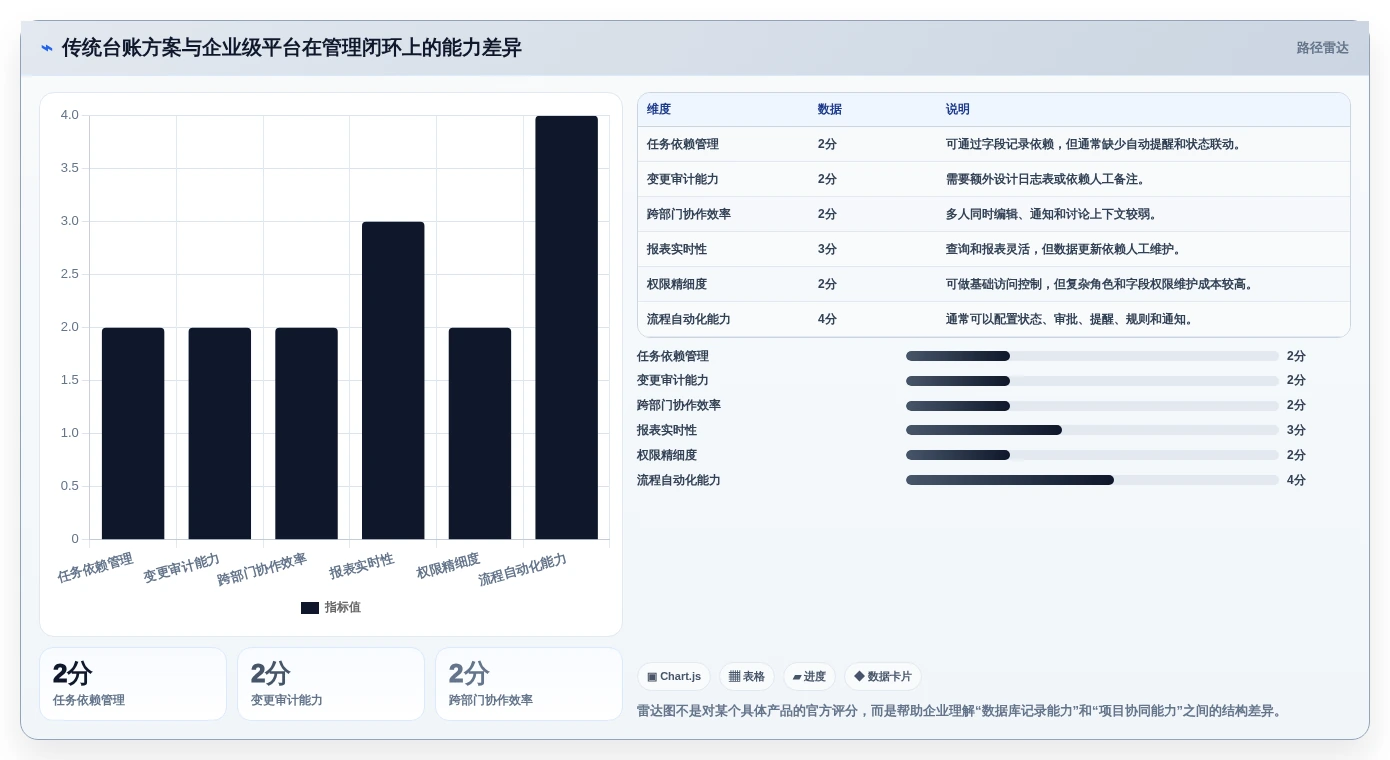
Task: Select the 数据卡片 chip
Action: pyautogui.click(x=883, y=677)
